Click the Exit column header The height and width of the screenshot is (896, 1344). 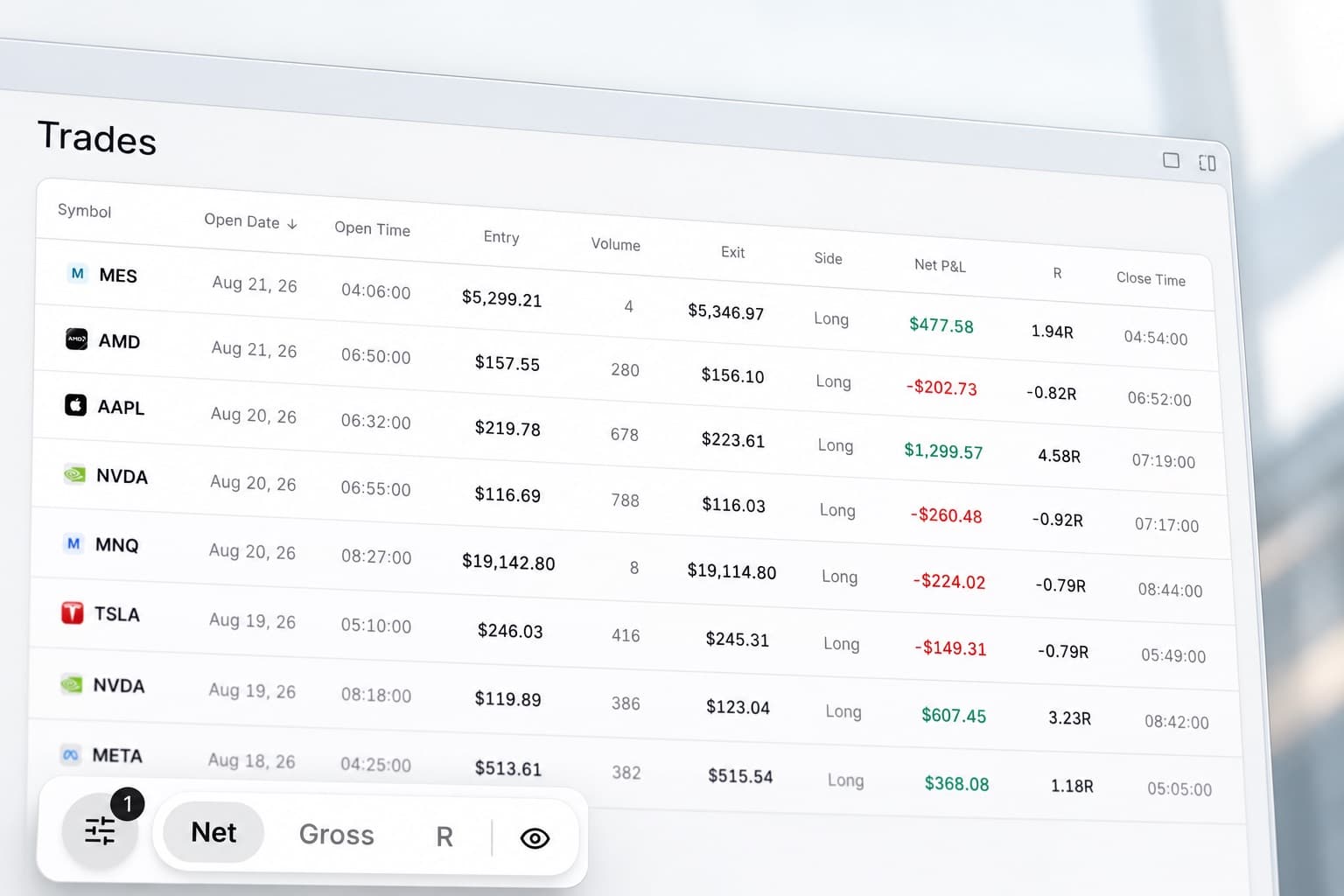pos(732,252)
